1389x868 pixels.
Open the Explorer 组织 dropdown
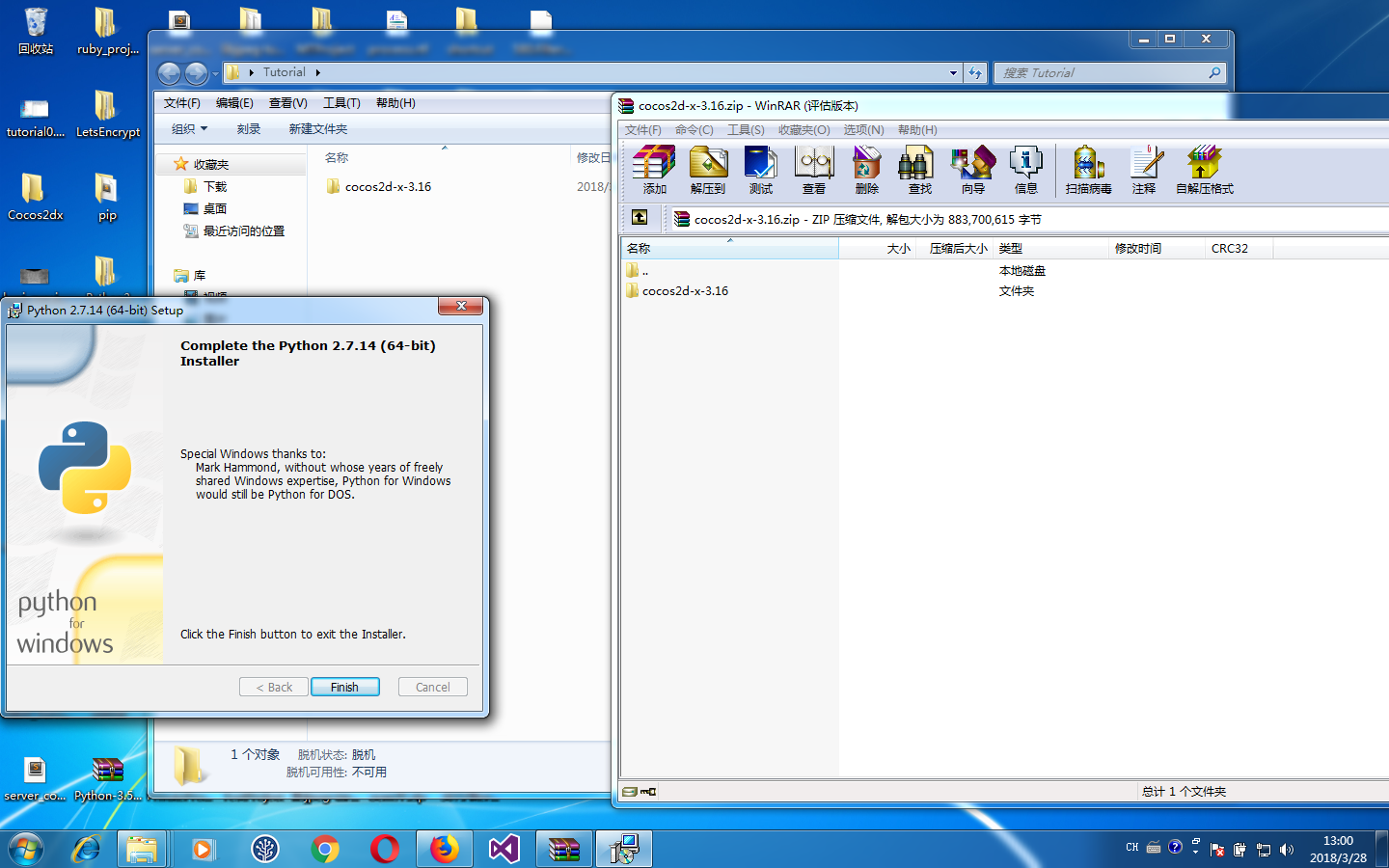189,128
